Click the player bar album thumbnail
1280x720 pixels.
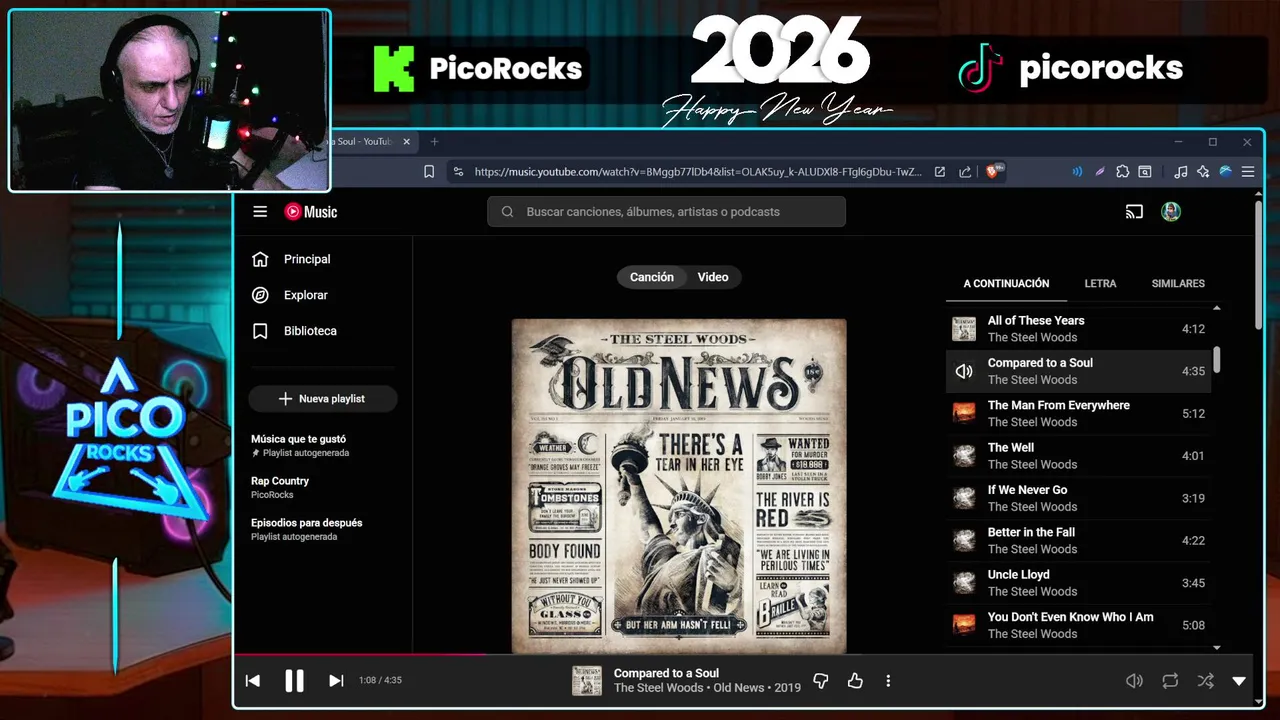coord(587,681)
